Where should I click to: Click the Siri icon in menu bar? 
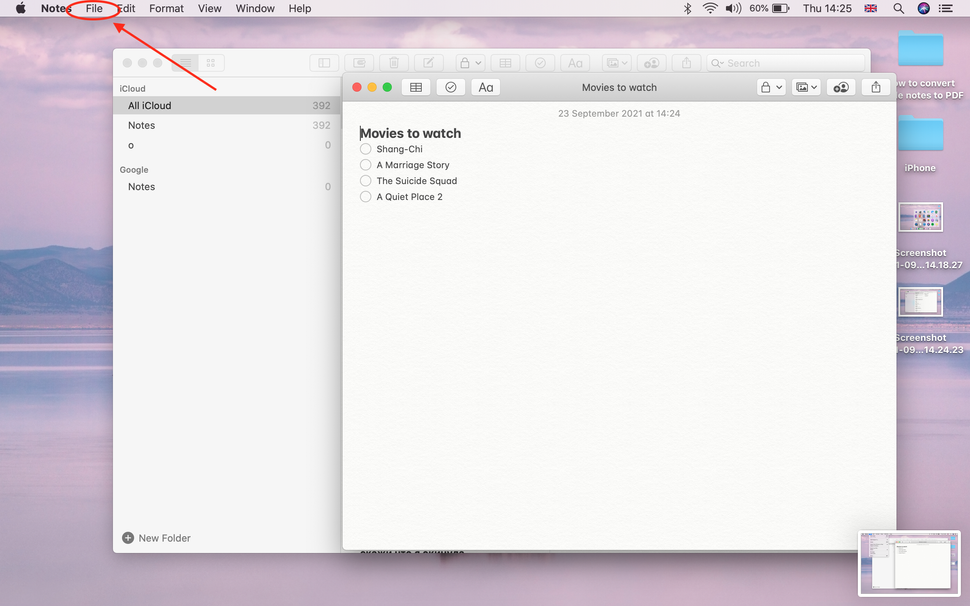tap(924, 9)
